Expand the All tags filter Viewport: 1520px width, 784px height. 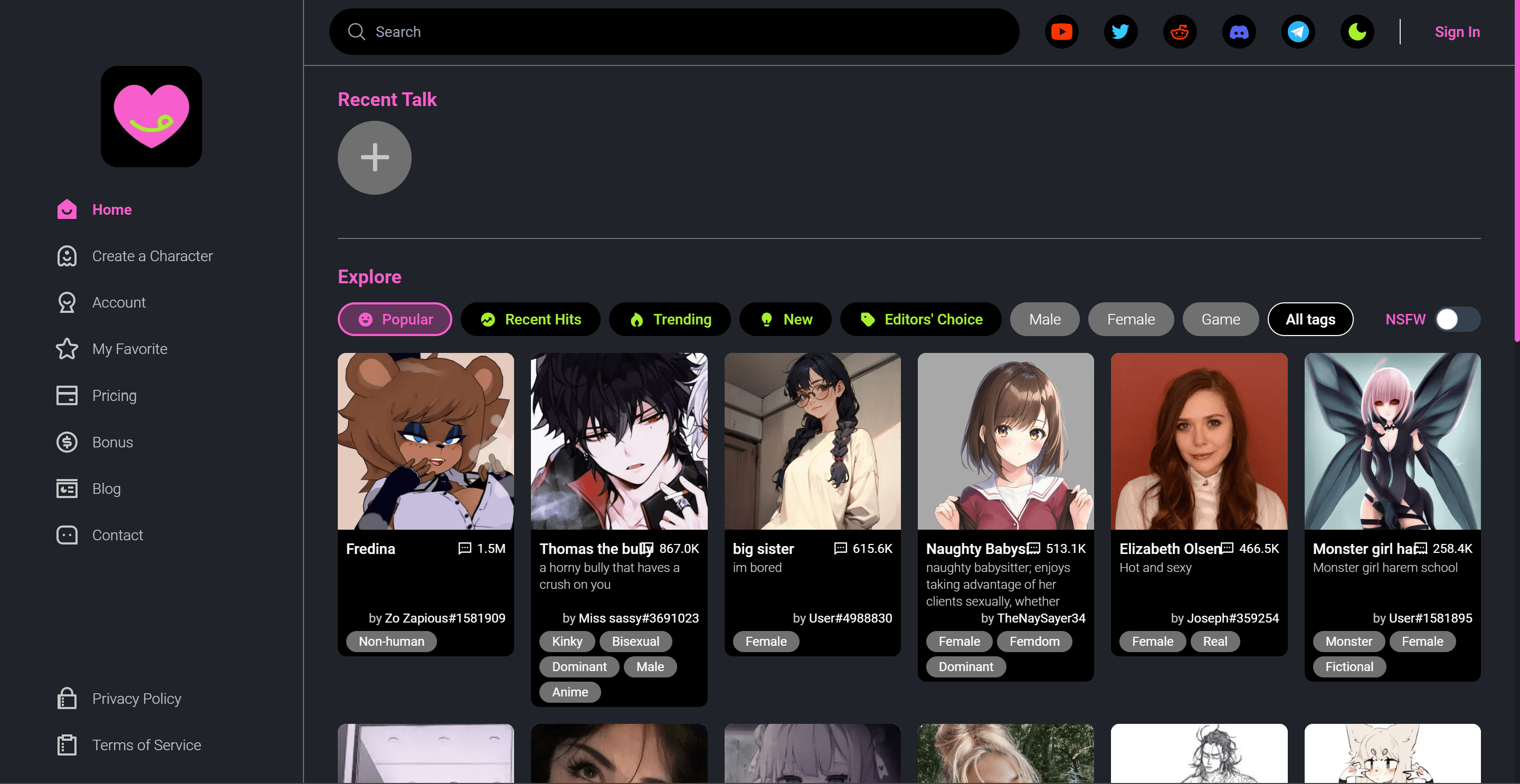click(1309, 319)
